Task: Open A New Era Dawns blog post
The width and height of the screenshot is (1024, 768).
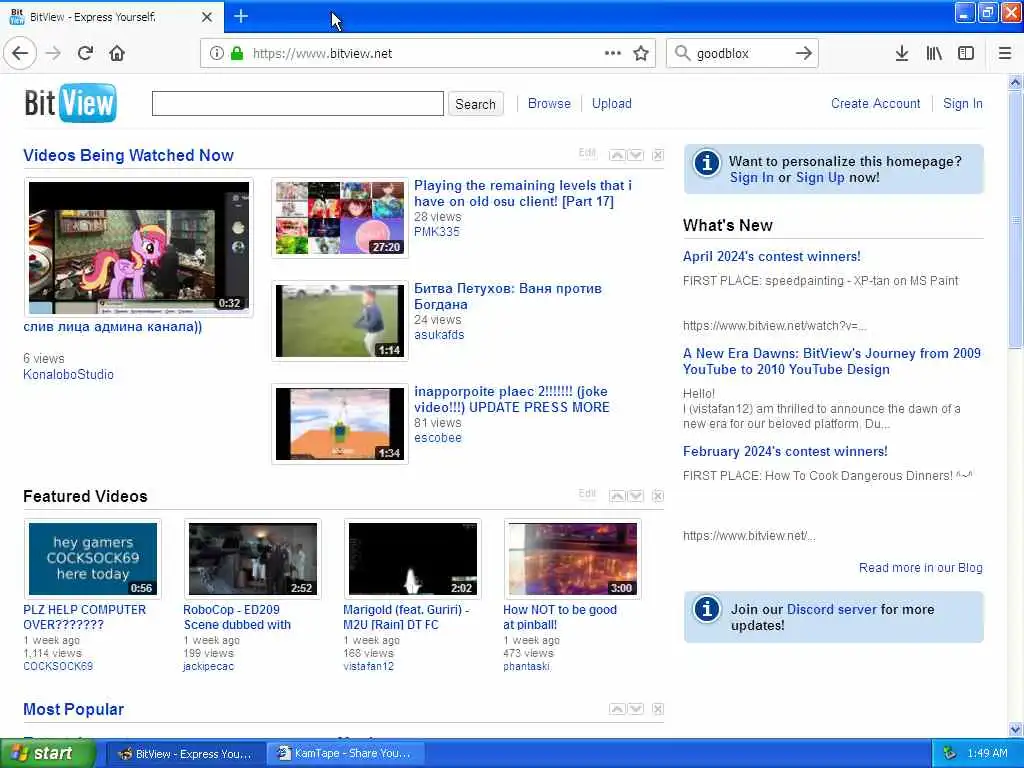Action: [831, 361]
